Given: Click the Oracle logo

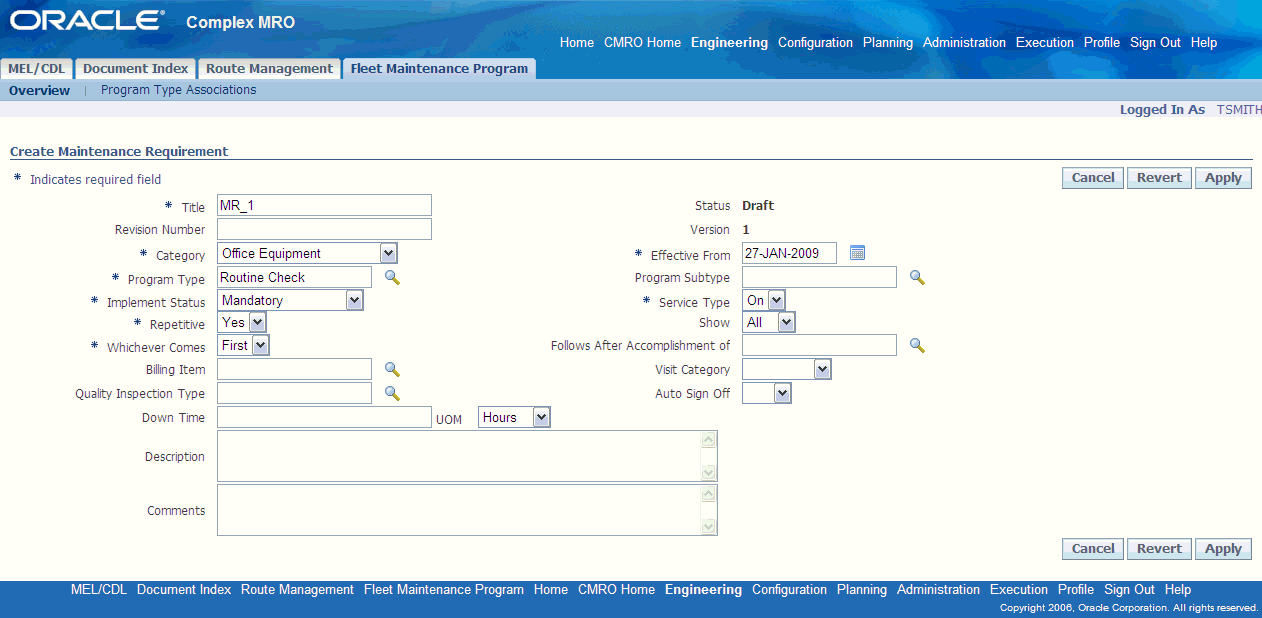Looking at the screenshot, I should 87,20.
